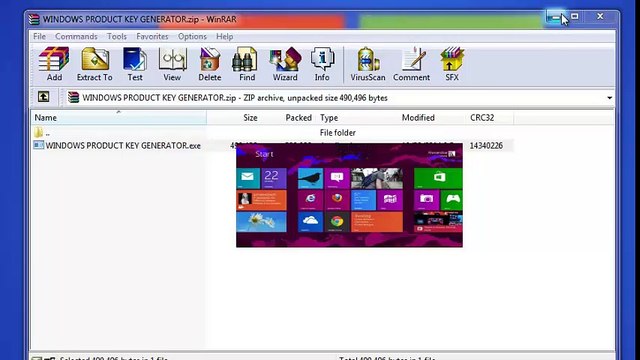640x360 pixels.
Task: Open the Favorites menu
Action: click(152, 36)
